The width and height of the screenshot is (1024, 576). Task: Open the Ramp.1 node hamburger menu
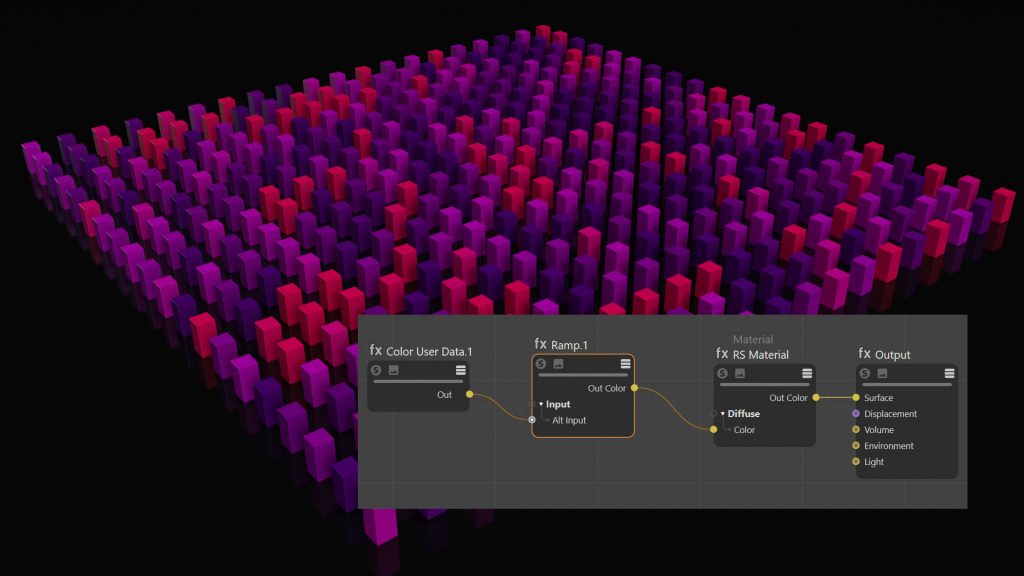[625, 364]
